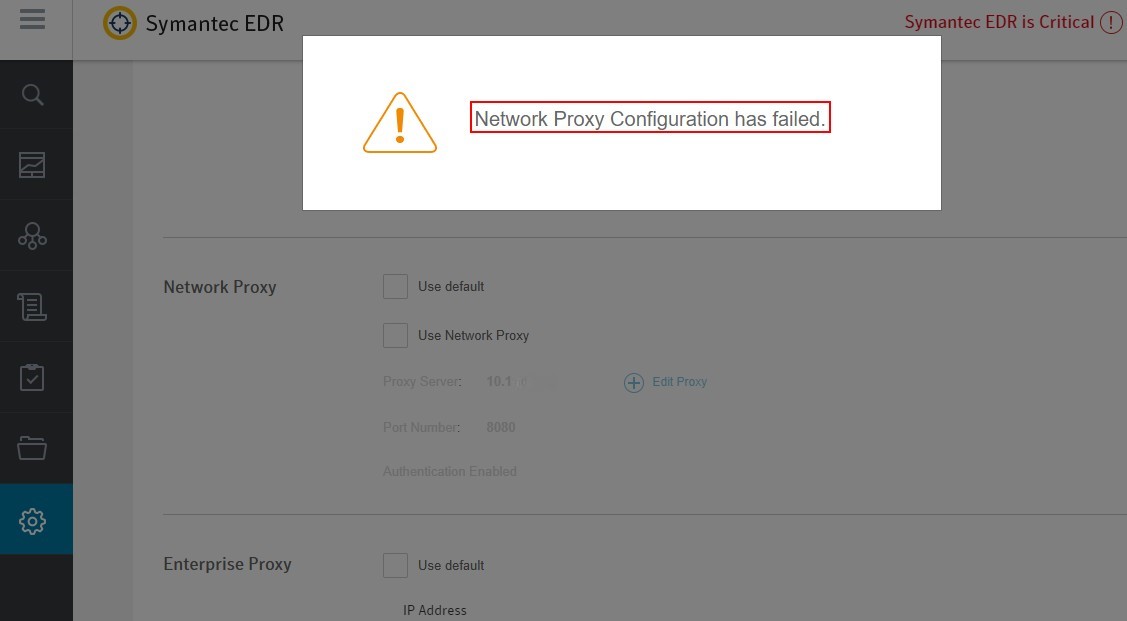
Task: Click the orange warning triangle in dialog
Action: pyautogui.click(x=400, y=123)
